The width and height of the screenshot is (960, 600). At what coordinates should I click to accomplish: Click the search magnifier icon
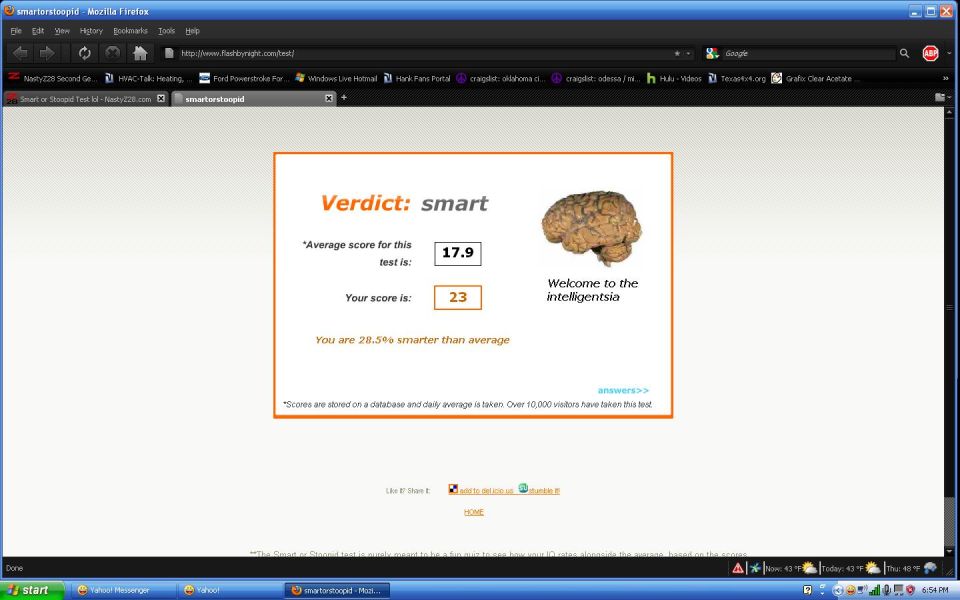click(904, 53)
